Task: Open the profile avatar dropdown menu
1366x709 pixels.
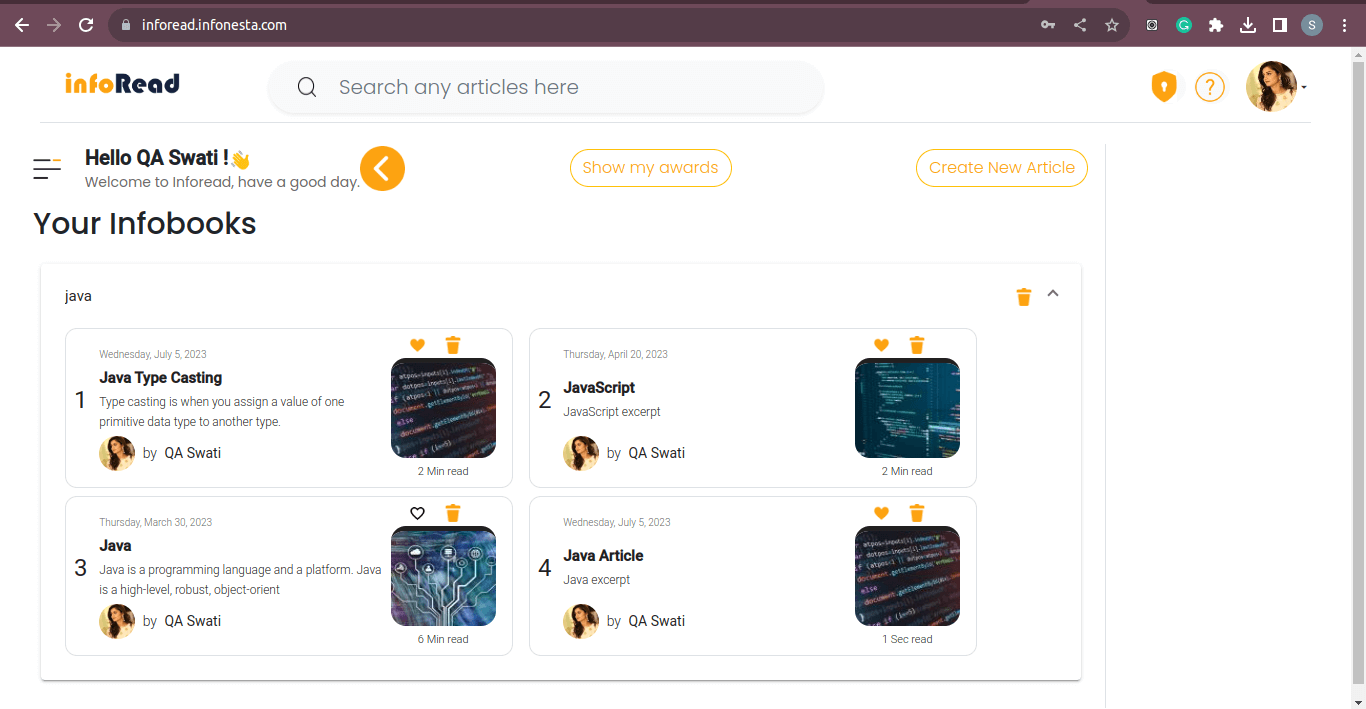Action: click(x=1275, y=87)
